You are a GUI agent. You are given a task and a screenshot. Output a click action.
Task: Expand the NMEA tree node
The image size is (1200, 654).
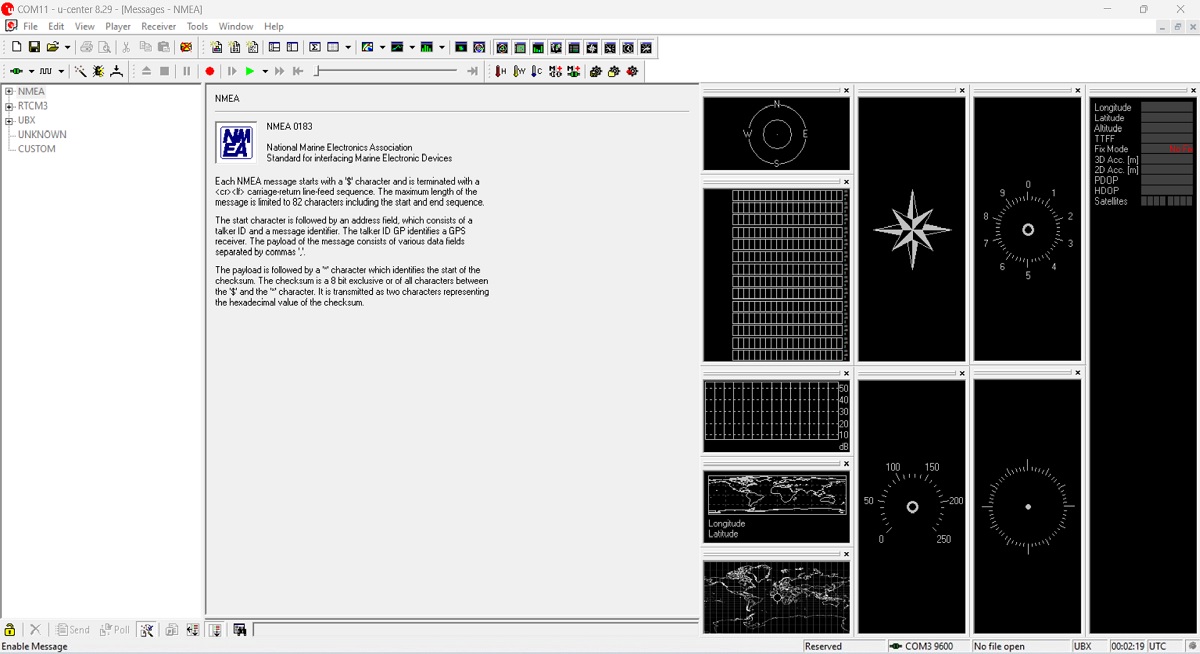[9, 92]
